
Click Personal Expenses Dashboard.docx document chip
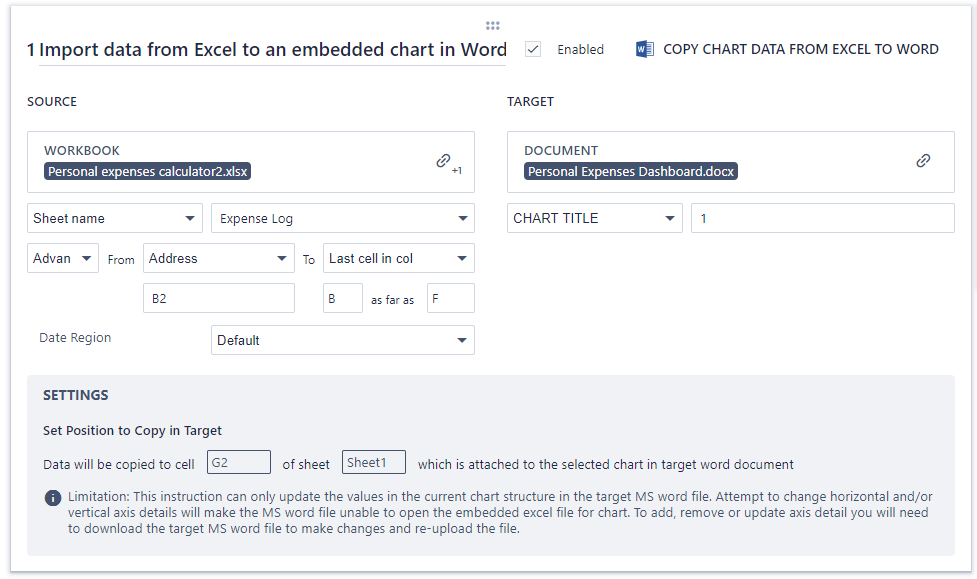(x=631, y=171)
